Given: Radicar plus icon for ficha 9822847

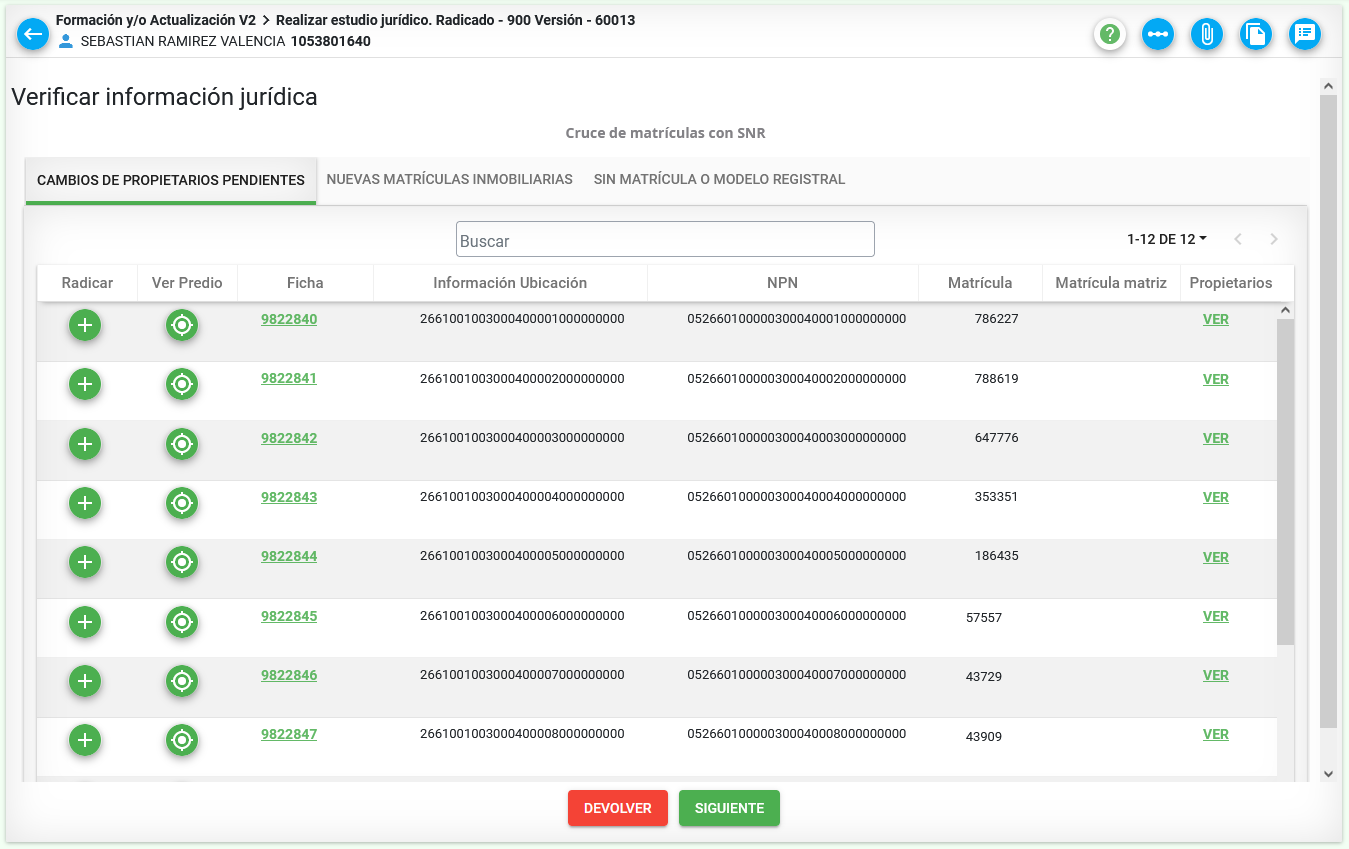Looking at the screenshot, I should click(x=85, y=741).
